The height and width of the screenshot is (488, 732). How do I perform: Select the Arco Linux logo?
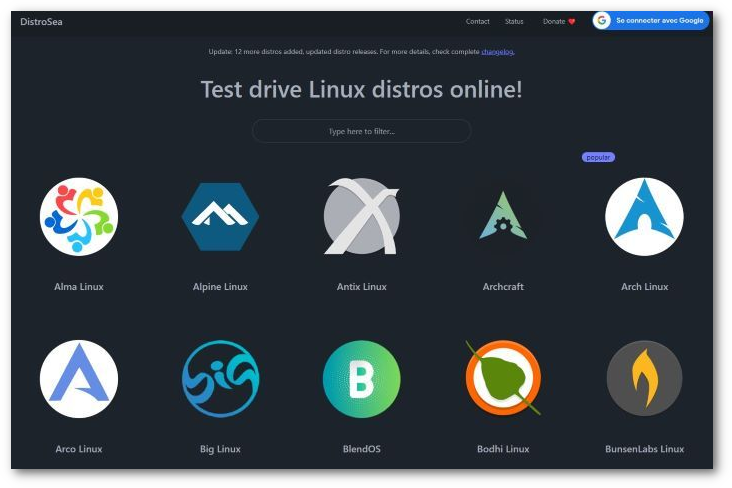coord(79,379)
